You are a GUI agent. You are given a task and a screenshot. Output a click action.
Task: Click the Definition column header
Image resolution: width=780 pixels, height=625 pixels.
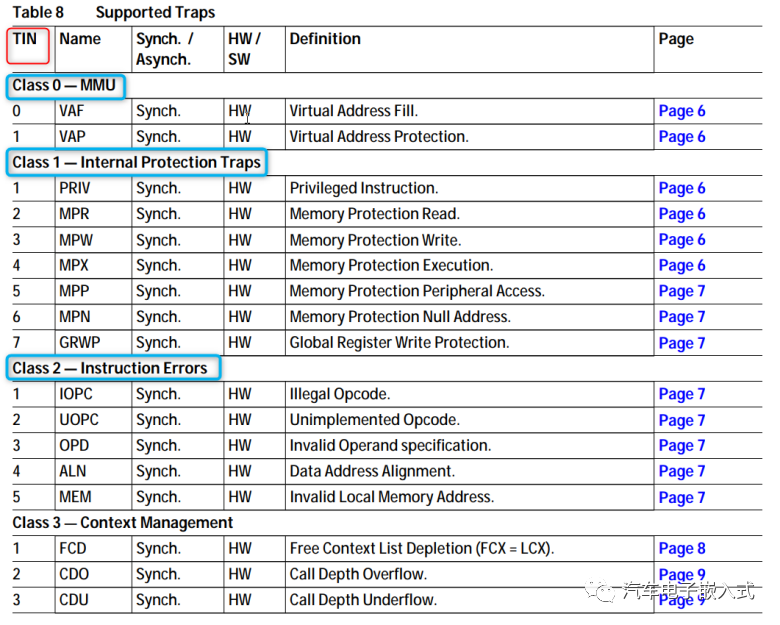[325, 39]
